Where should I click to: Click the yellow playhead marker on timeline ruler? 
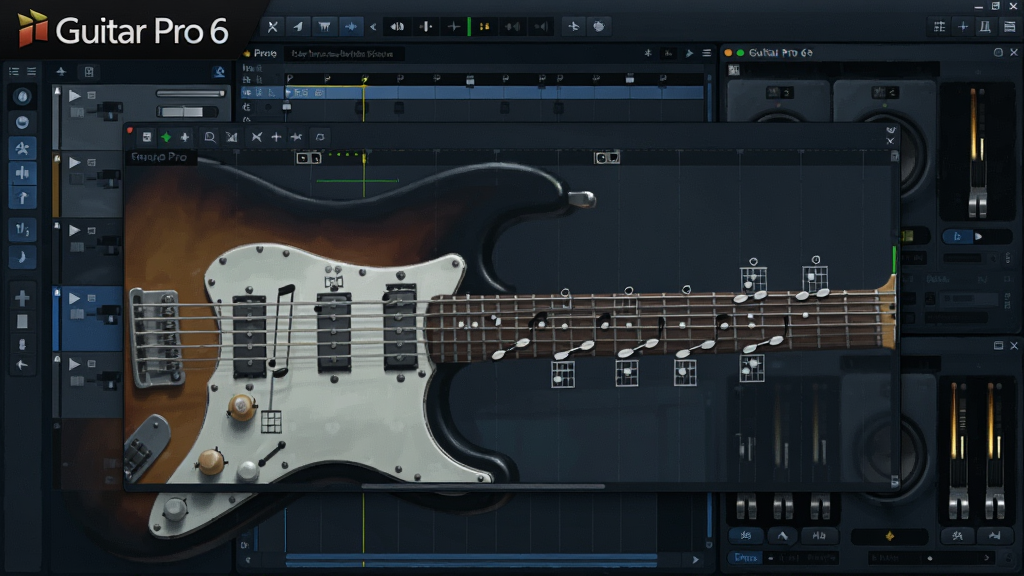coord(364,79)
